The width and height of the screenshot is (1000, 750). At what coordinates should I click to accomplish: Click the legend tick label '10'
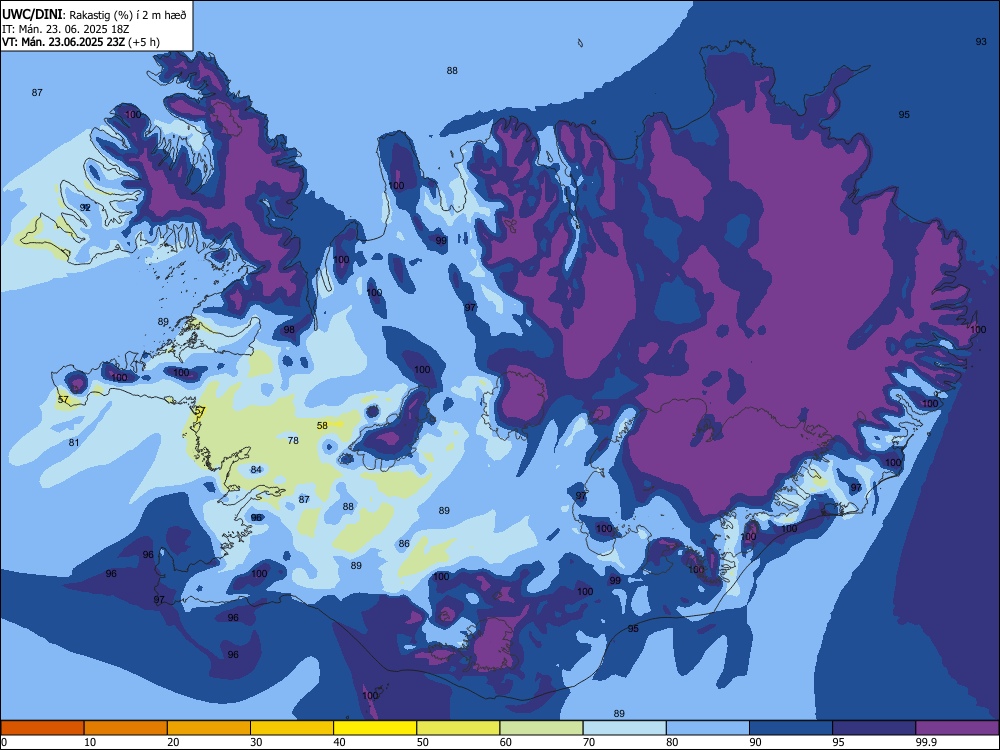click(x=90, y=742)
